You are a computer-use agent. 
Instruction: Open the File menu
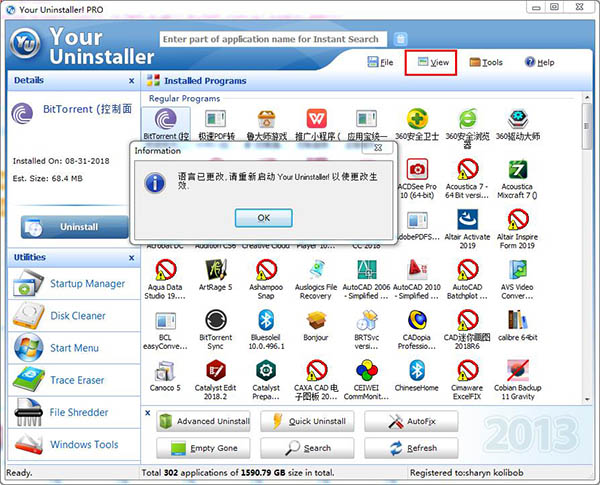point(380,62)
